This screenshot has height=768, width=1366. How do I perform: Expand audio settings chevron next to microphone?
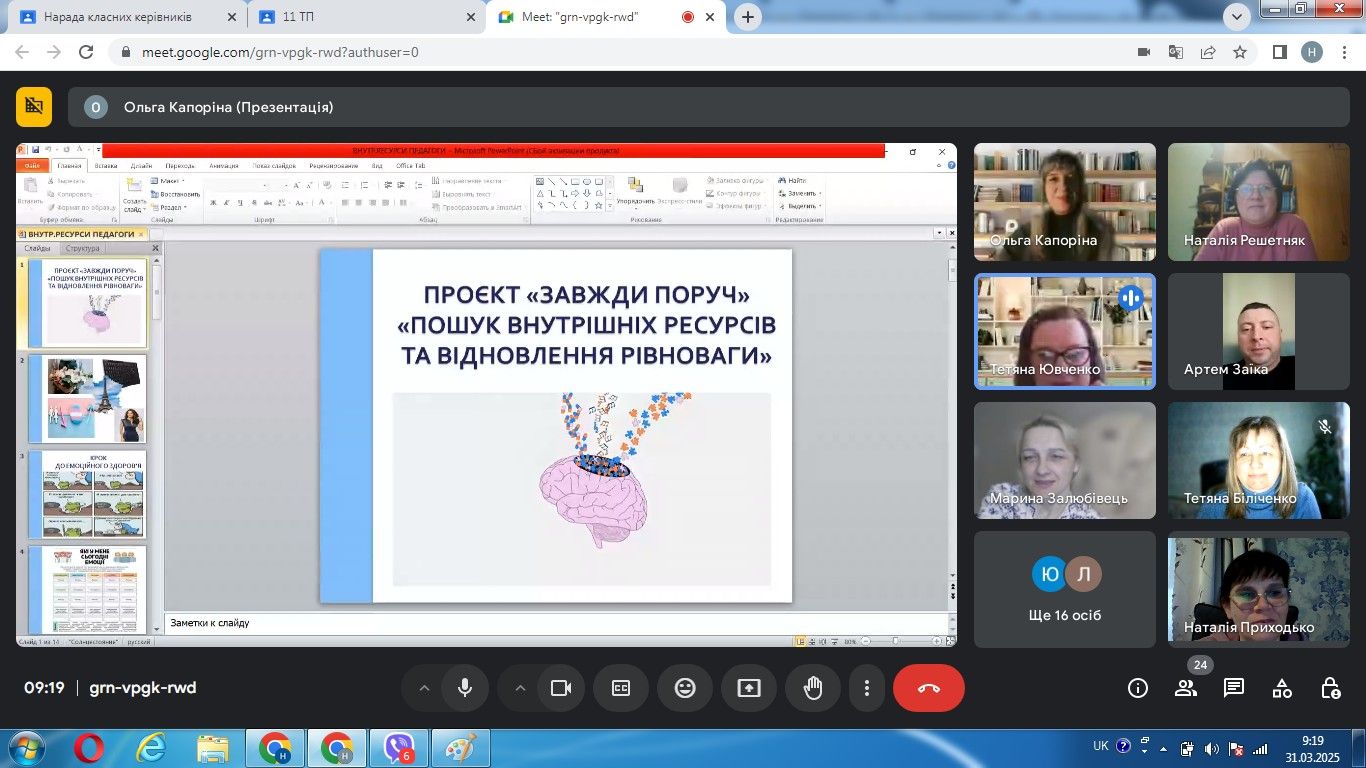[424, 688]
